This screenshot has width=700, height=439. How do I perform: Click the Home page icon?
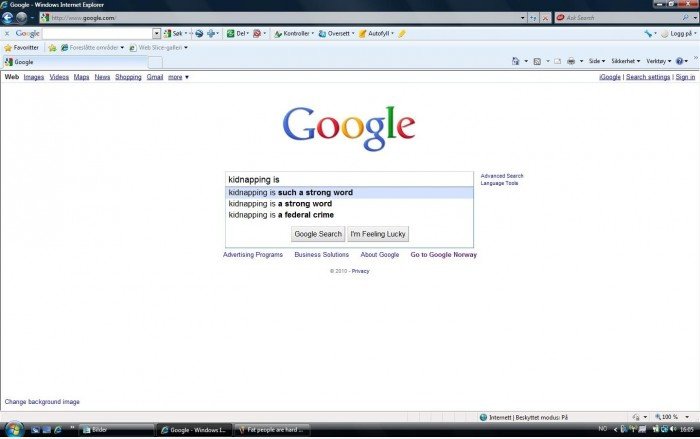pos(516,61)
